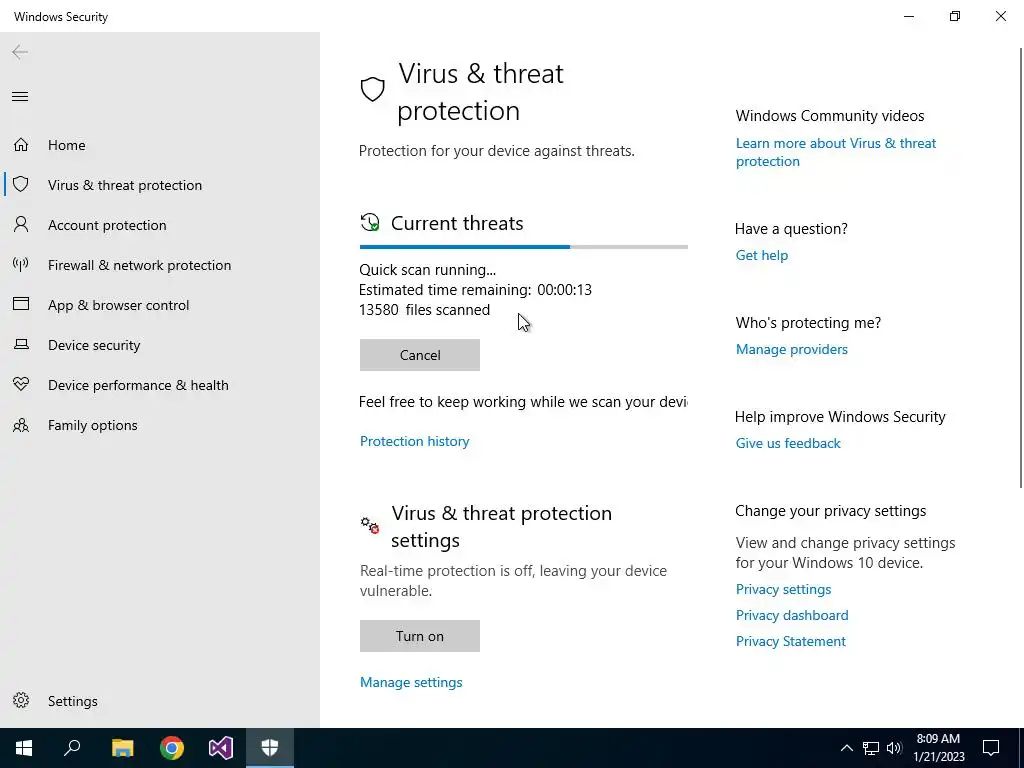Click the volume speaker tray icon

pyautogui.click(x=894, y=748)
